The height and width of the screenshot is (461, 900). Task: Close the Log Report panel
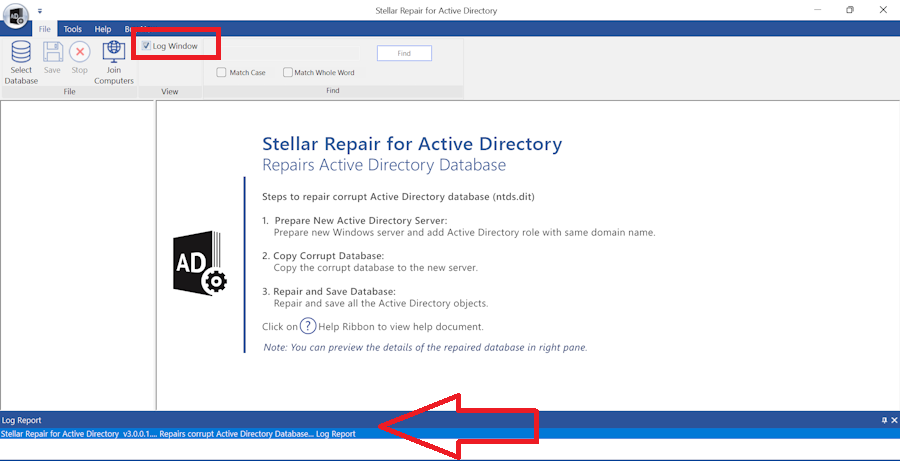point(894,420)
